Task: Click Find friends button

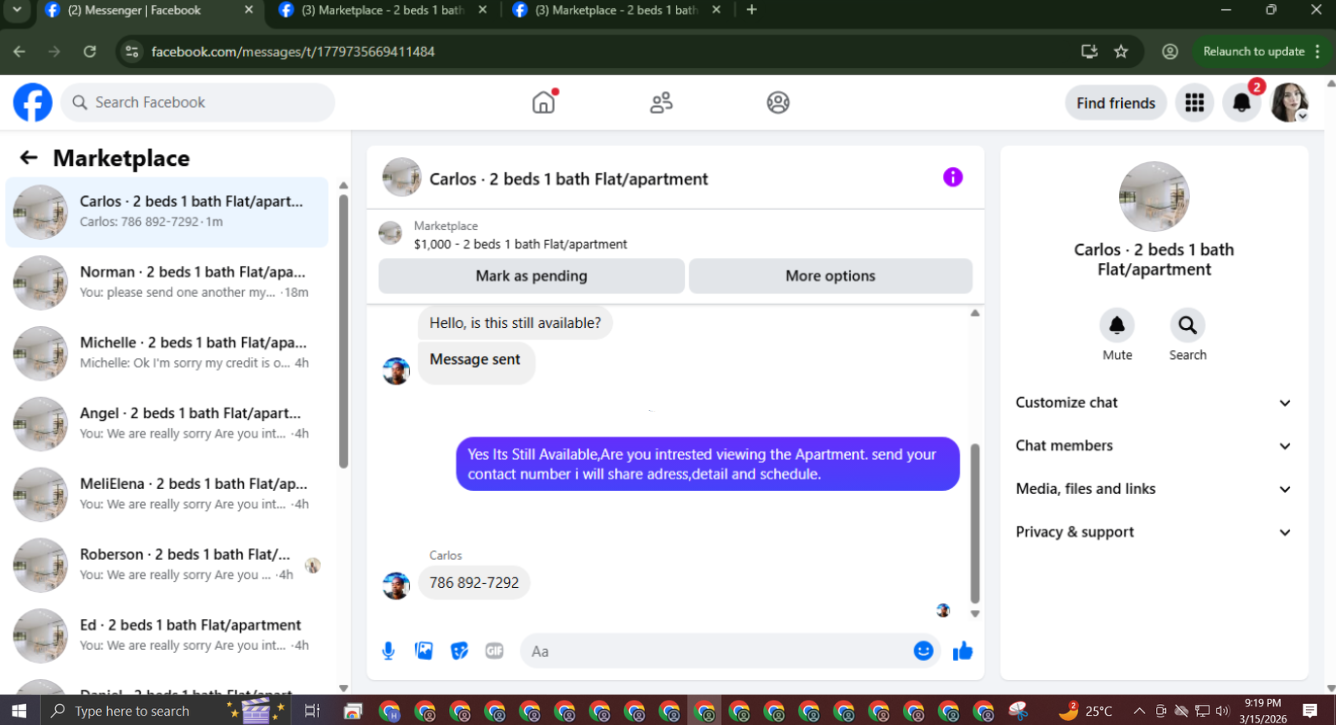Action: [1116, 102]
